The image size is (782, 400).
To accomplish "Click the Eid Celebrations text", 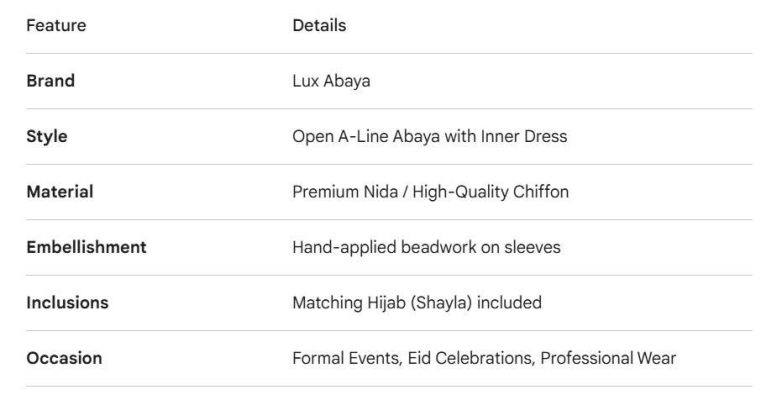I will [x=469, y=358].
